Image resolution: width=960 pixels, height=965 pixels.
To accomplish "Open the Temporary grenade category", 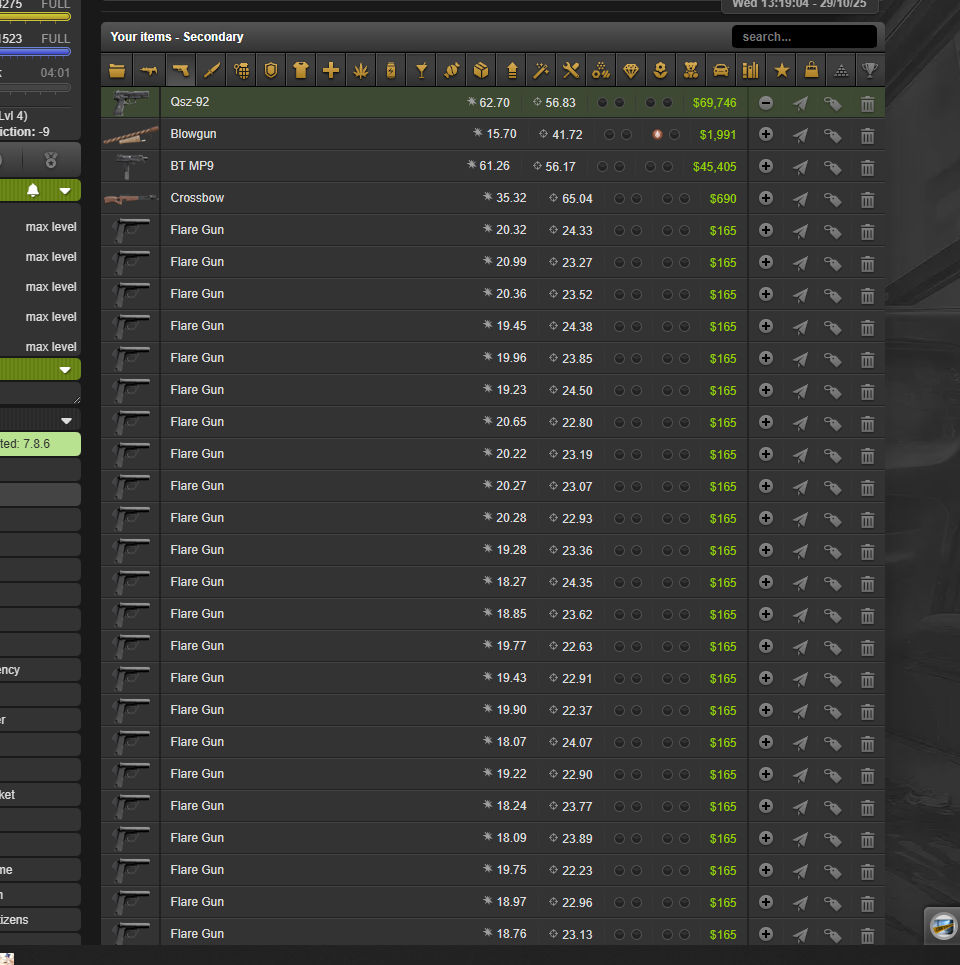I will [241, 71].
